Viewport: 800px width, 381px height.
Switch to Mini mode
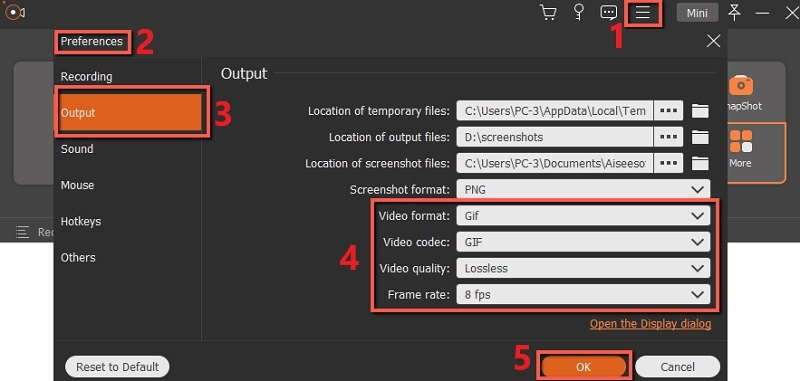697,13
